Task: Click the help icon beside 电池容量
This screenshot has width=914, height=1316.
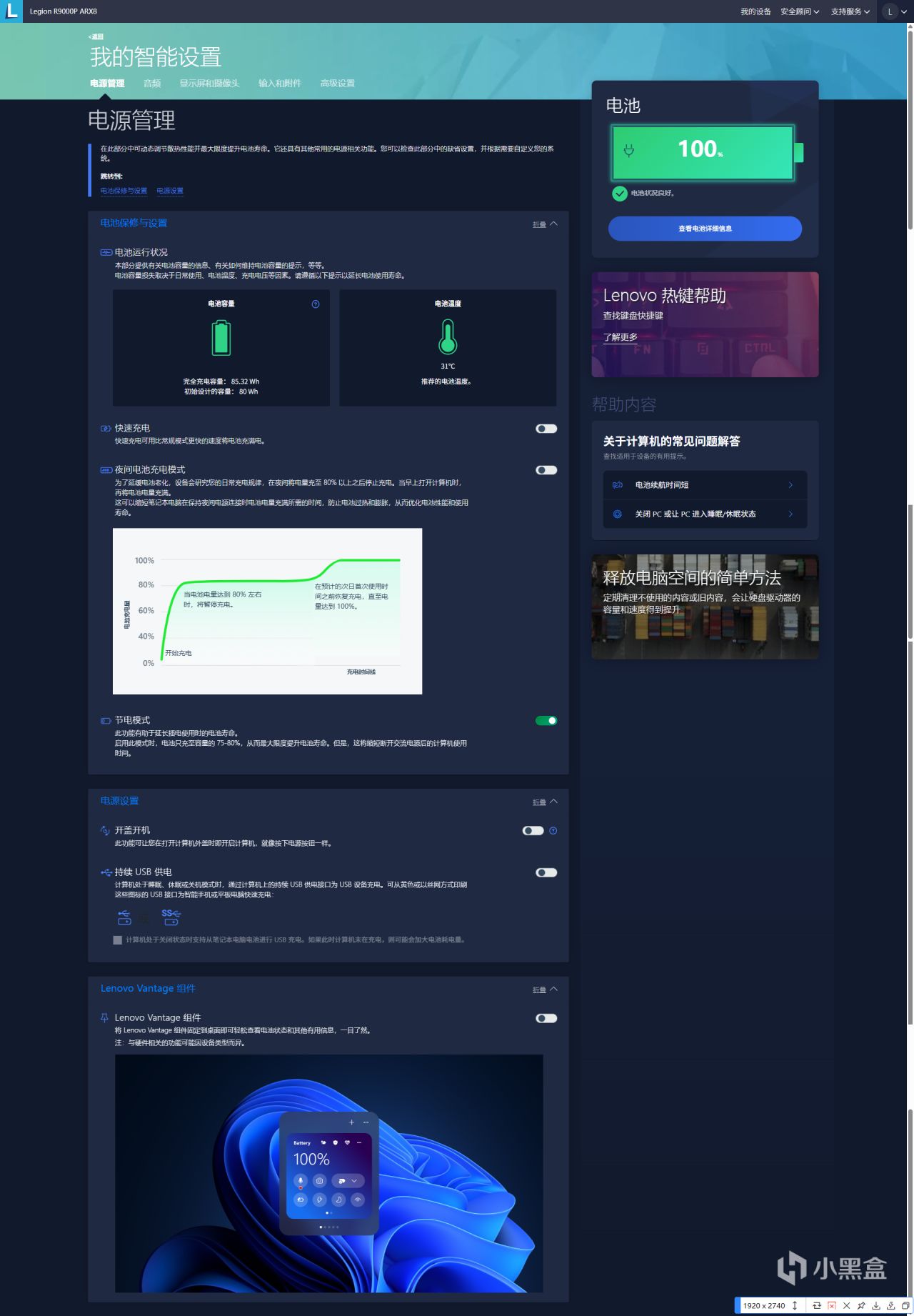Action: (x=316, y=304)
